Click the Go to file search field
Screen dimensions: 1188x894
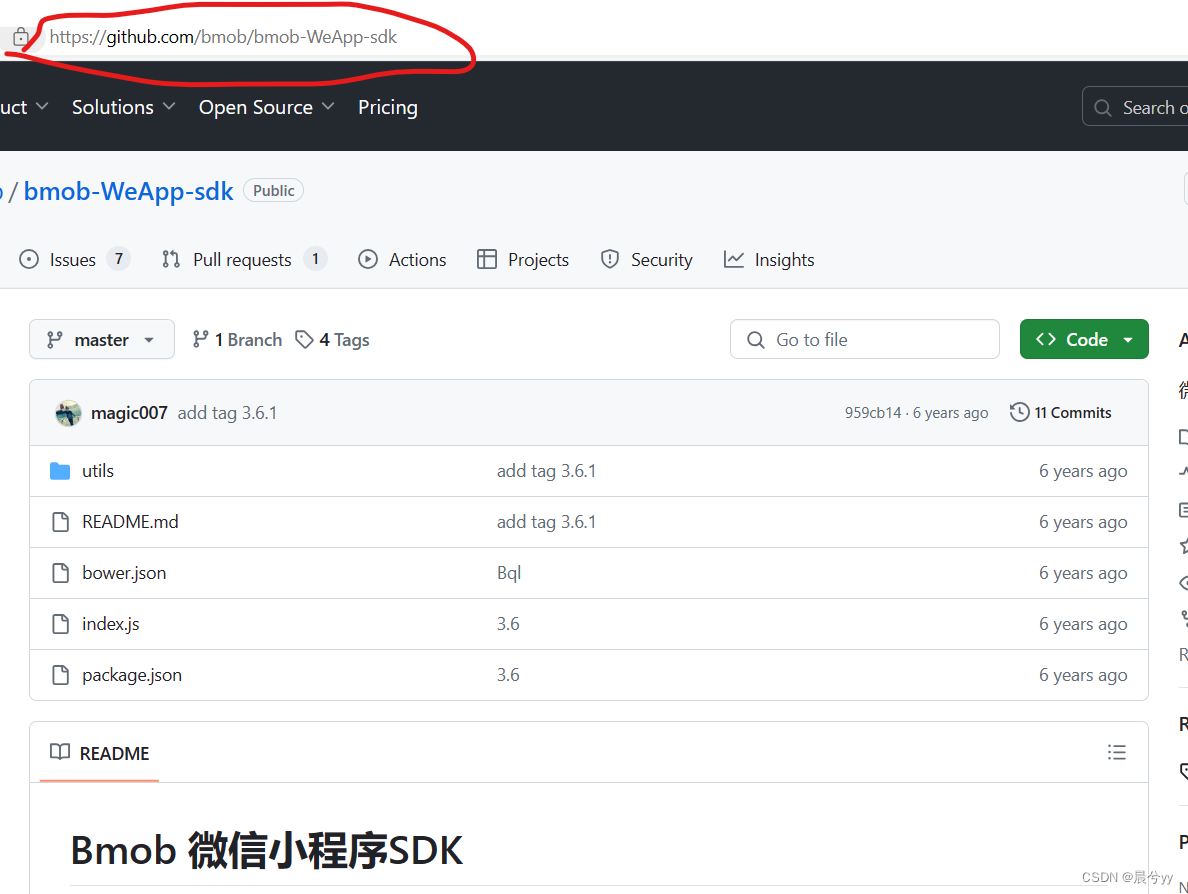tap(864, 339)
